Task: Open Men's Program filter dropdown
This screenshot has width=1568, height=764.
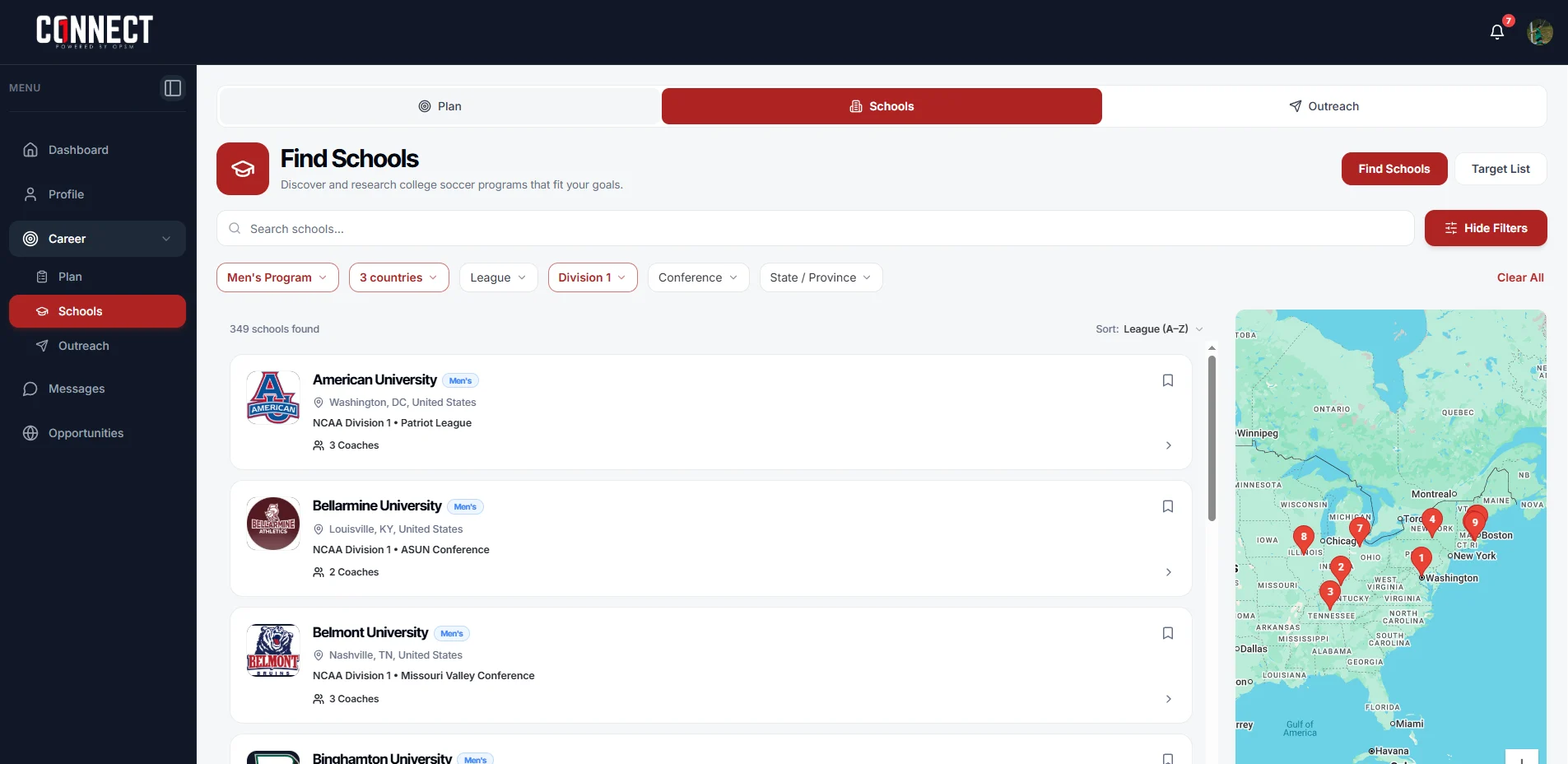Action: pos(277,277)
